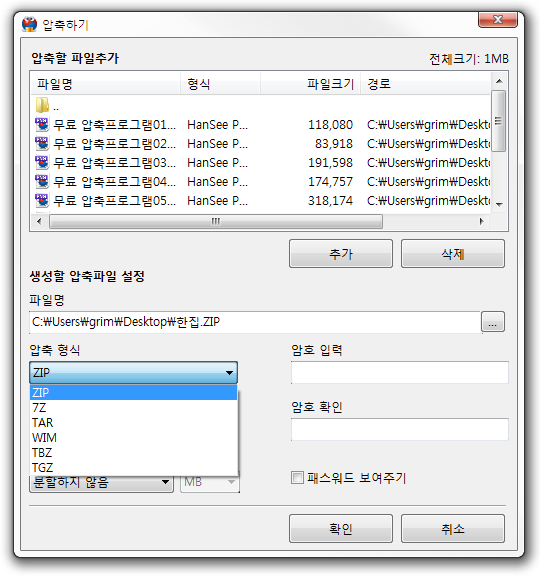Open the 압축 형식 ZIP combo box
This screenshot has width=540, height=582.
tap(133, 372)
